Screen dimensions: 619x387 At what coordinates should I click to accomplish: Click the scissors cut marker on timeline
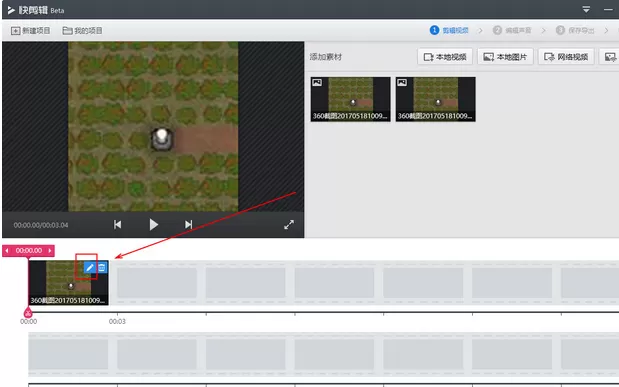coord(28,314)
